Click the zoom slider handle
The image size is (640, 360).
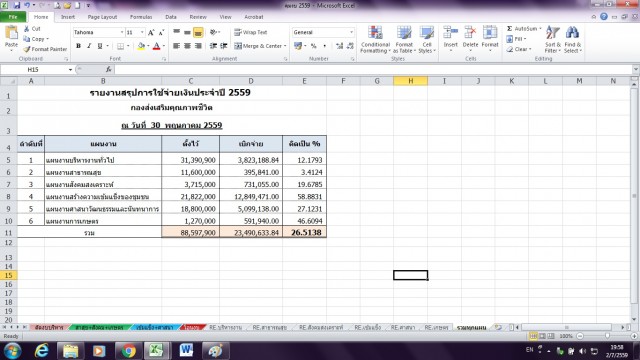(x=607, y=336)
